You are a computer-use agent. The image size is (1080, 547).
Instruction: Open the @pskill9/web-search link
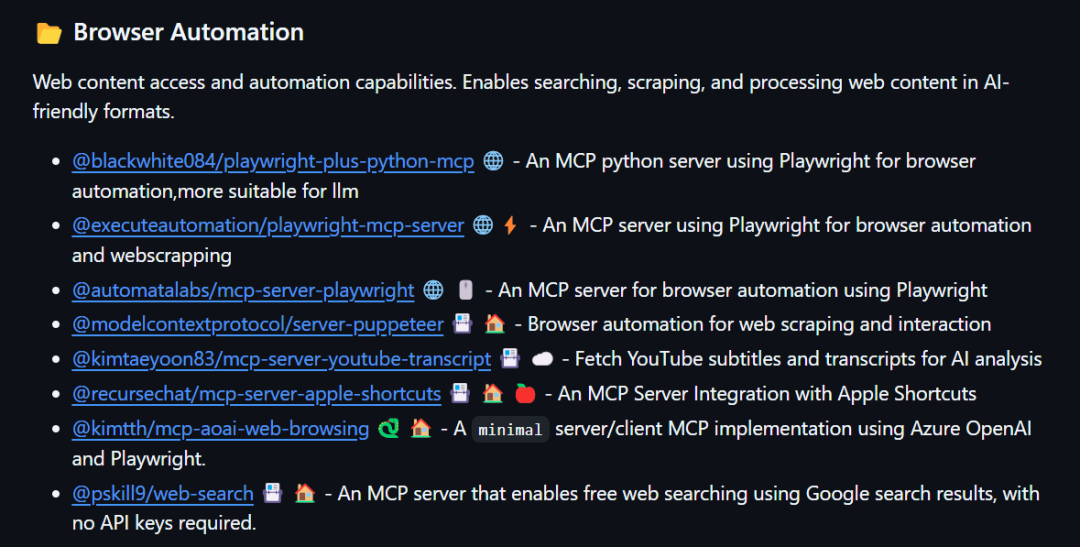163,494
